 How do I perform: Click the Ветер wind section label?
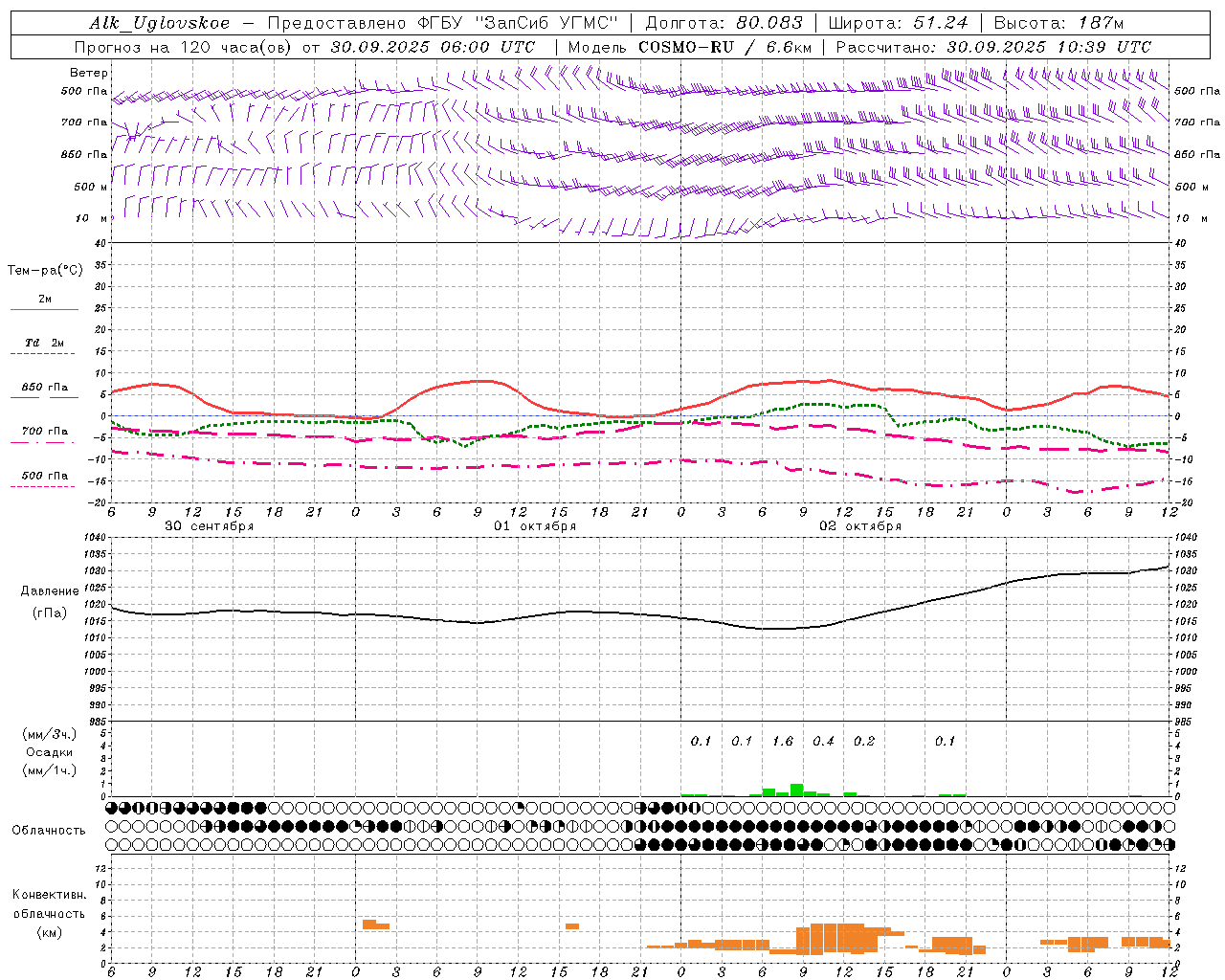[x=89, y=73]
